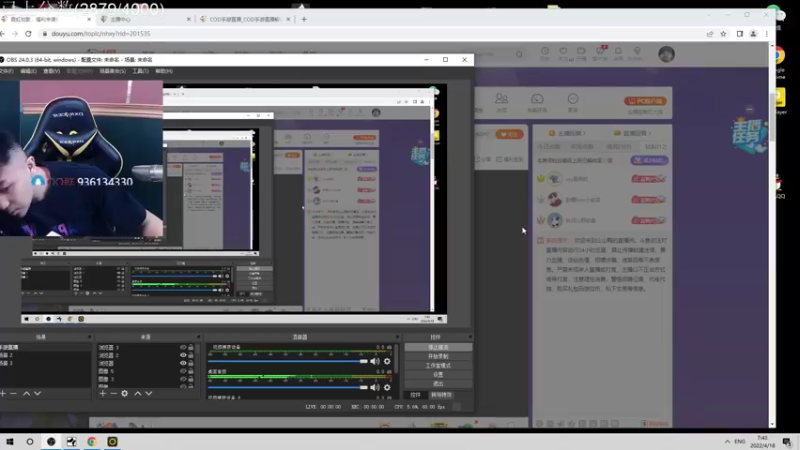800x450 pixels.
Task: Click orange follow button on Douyu page
Action: coord(509,134)
